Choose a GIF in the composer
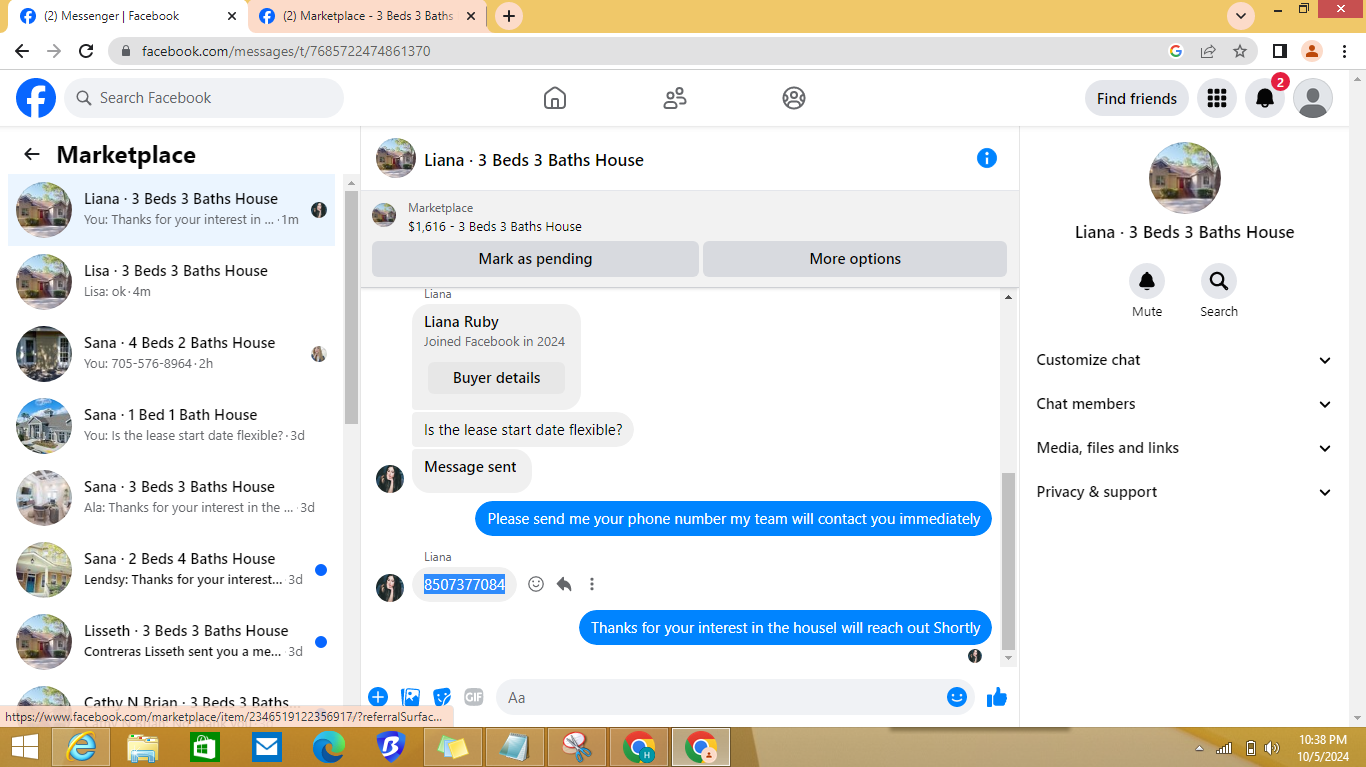 [474, 697]
